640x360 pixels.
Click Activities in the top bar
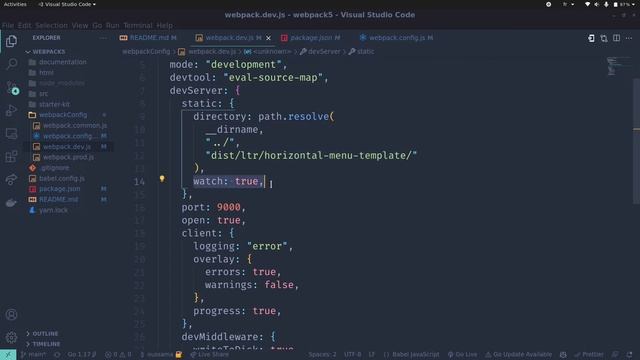(15, 4)
